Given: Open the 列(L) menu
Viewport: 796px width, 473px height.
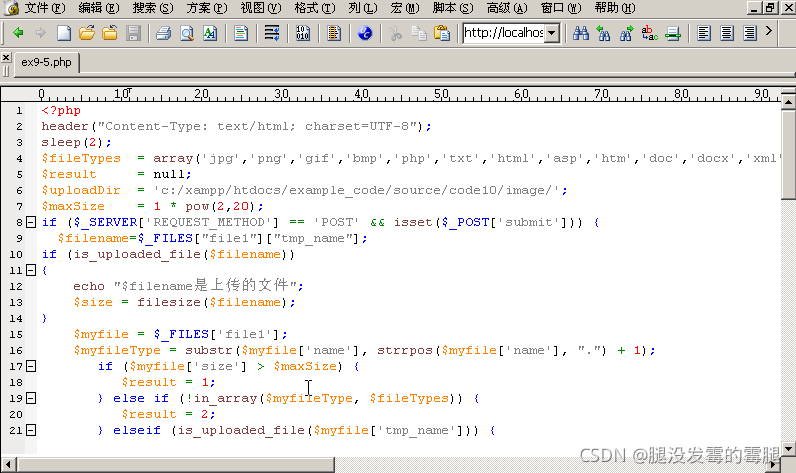Looking at the screenshot, I should pos(363,8).
